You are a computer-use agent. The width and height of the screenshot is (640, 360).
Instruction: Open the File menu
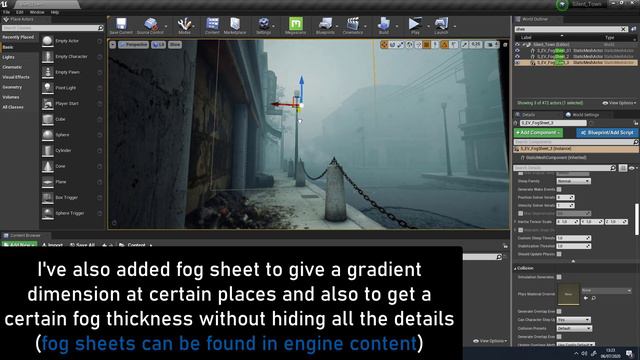(x=7, y=12)
